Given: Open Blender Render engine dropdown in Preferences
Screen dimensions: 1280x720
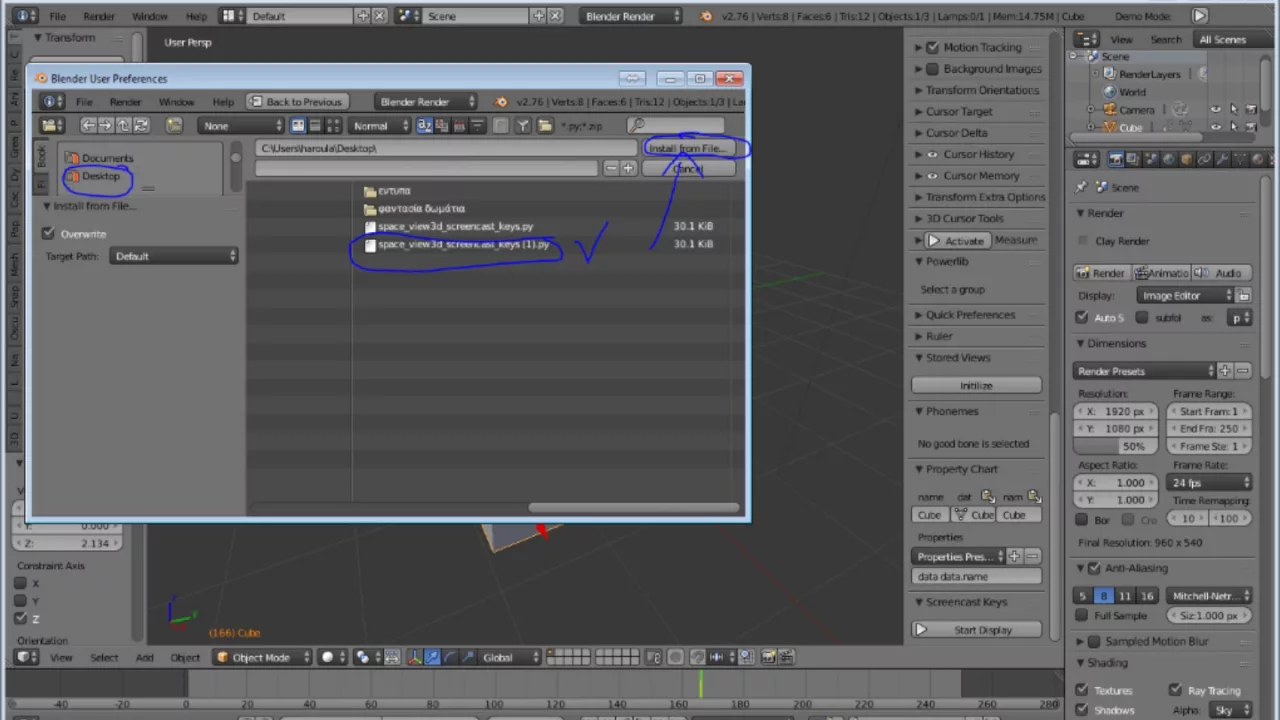Looking at the screenshot, I should click(427, 101).
